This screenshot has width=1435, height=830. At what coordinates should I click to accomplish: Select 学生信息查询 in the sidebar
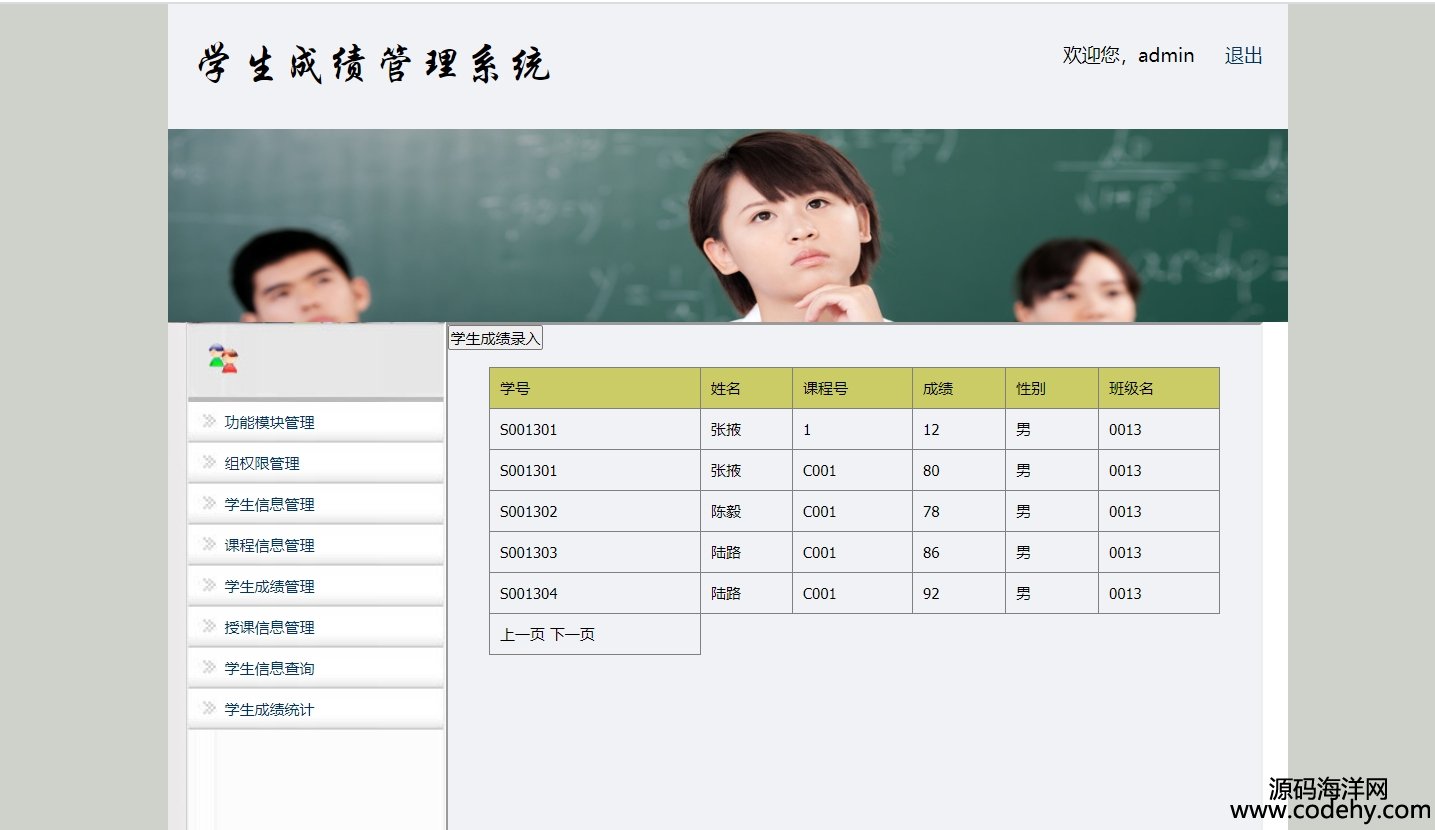point(269,669)
